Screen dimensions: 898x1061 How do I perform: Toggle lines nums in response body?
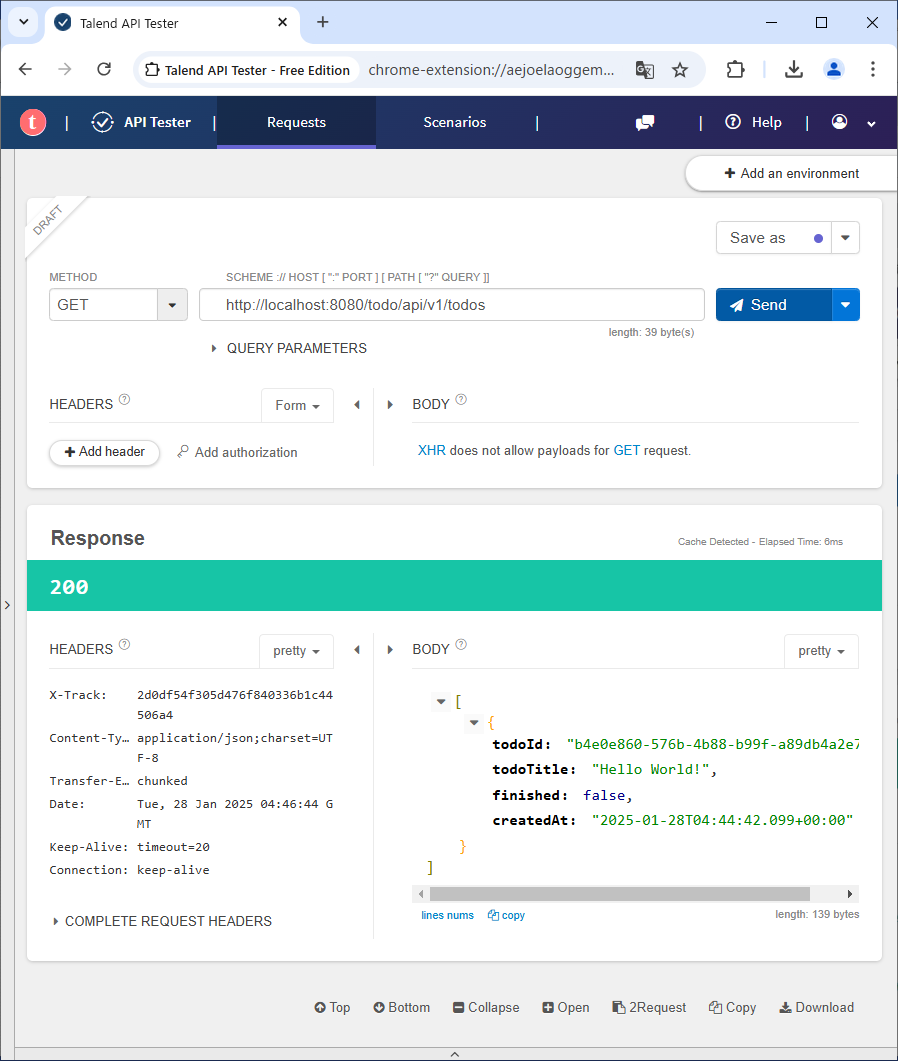point(447,915)
